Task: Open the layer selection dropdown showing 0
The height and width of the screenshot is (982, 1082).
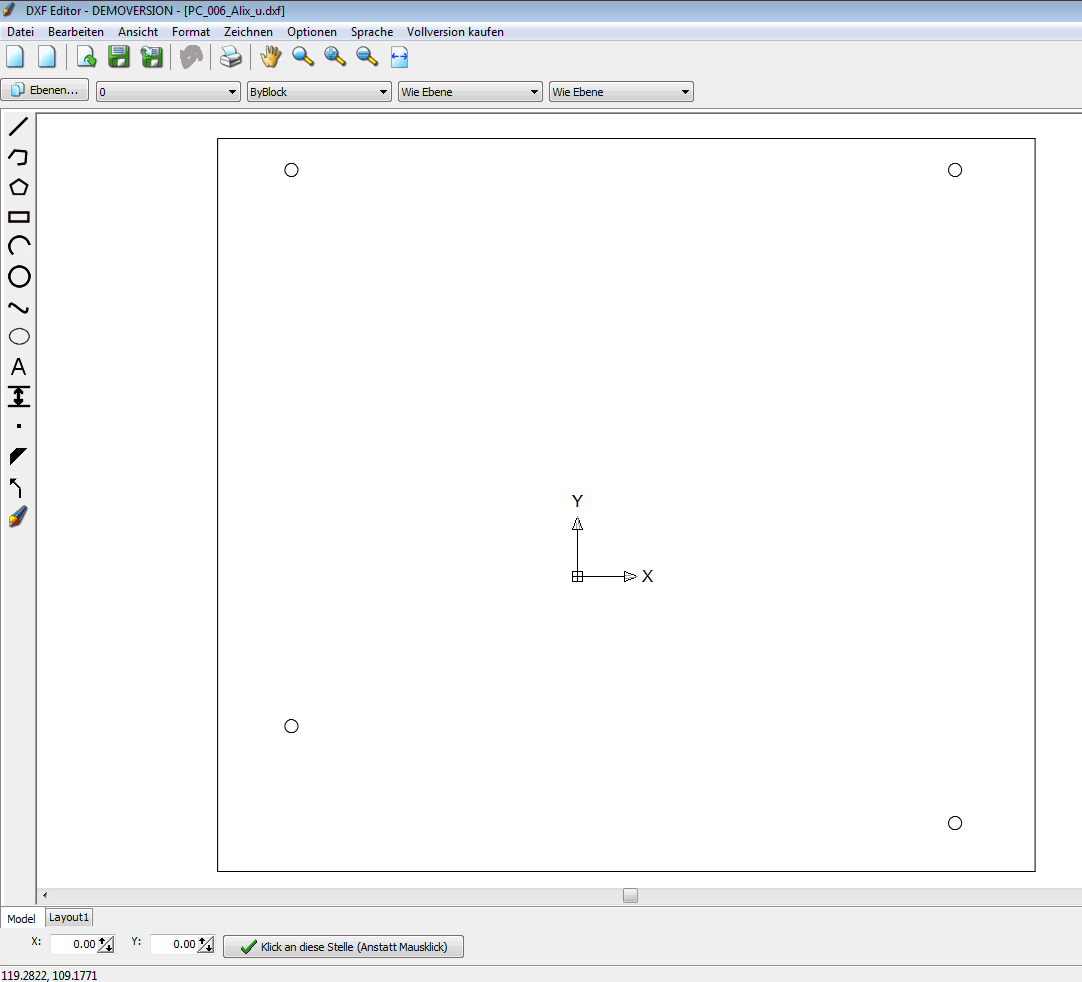Action: [x=168, y=92]
